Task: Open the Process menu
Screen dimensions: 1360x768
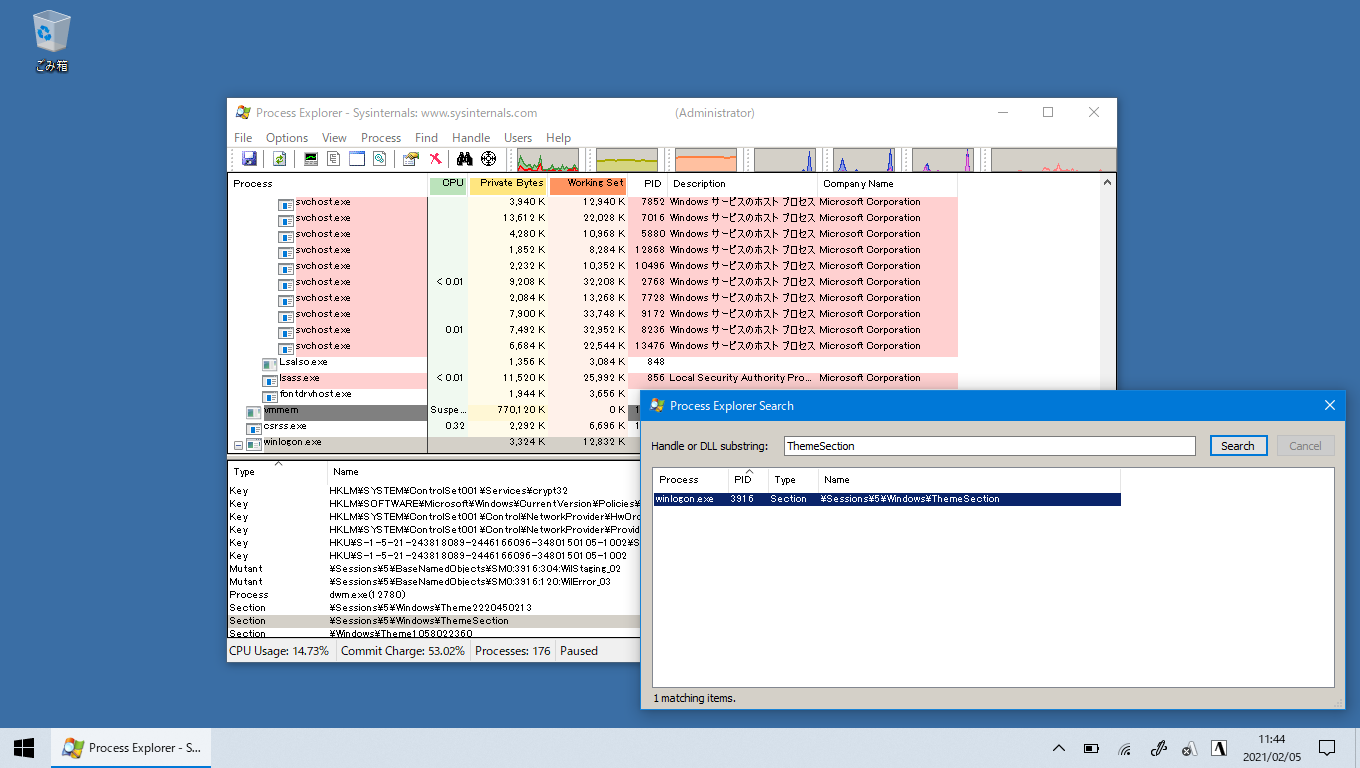Action: tap(381, 138)
